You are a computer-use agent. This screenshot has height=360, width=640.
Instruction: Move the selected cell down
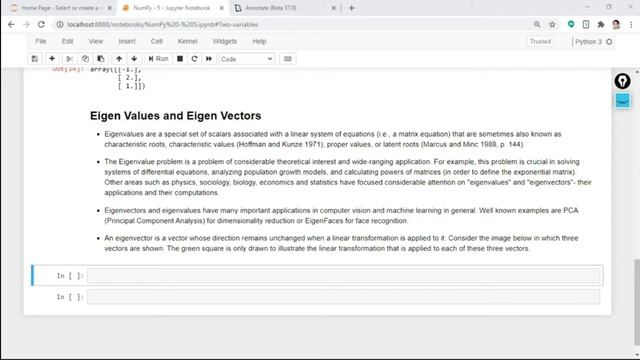(x=134, y=59)
